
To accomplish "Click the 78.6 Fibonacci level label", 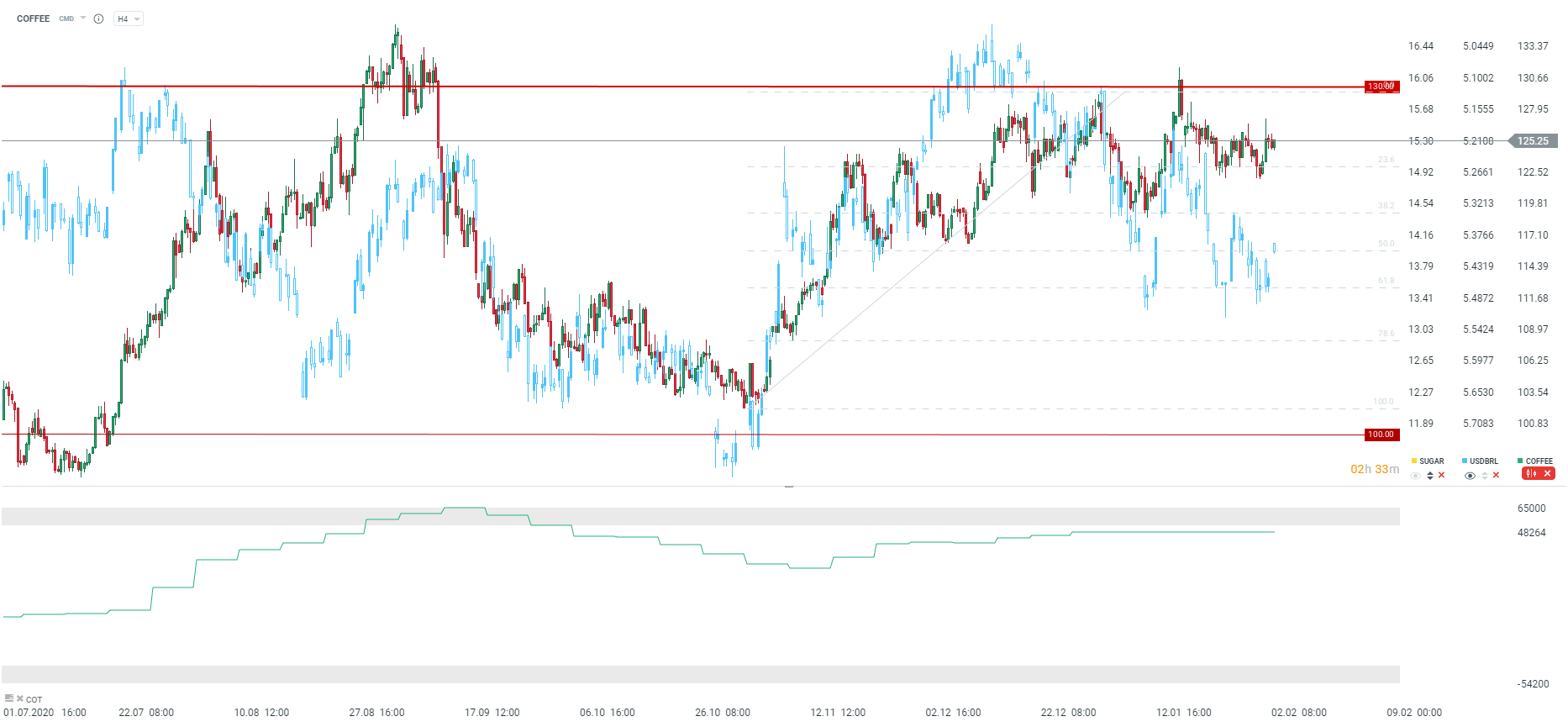I will tap(1386, 334).
